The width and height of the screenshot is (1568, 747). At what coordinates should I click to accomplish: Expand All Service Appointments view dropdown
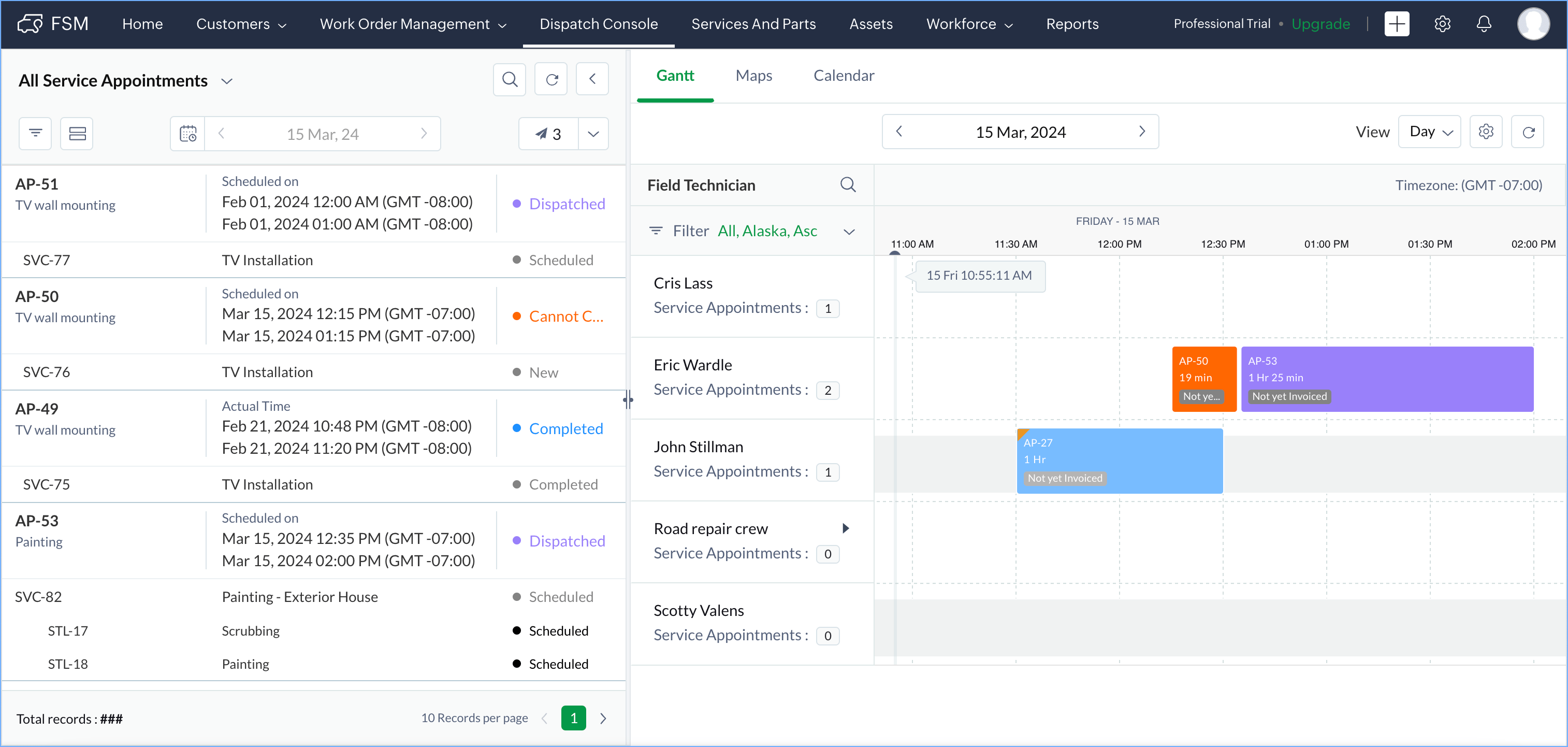coord(227,81)
